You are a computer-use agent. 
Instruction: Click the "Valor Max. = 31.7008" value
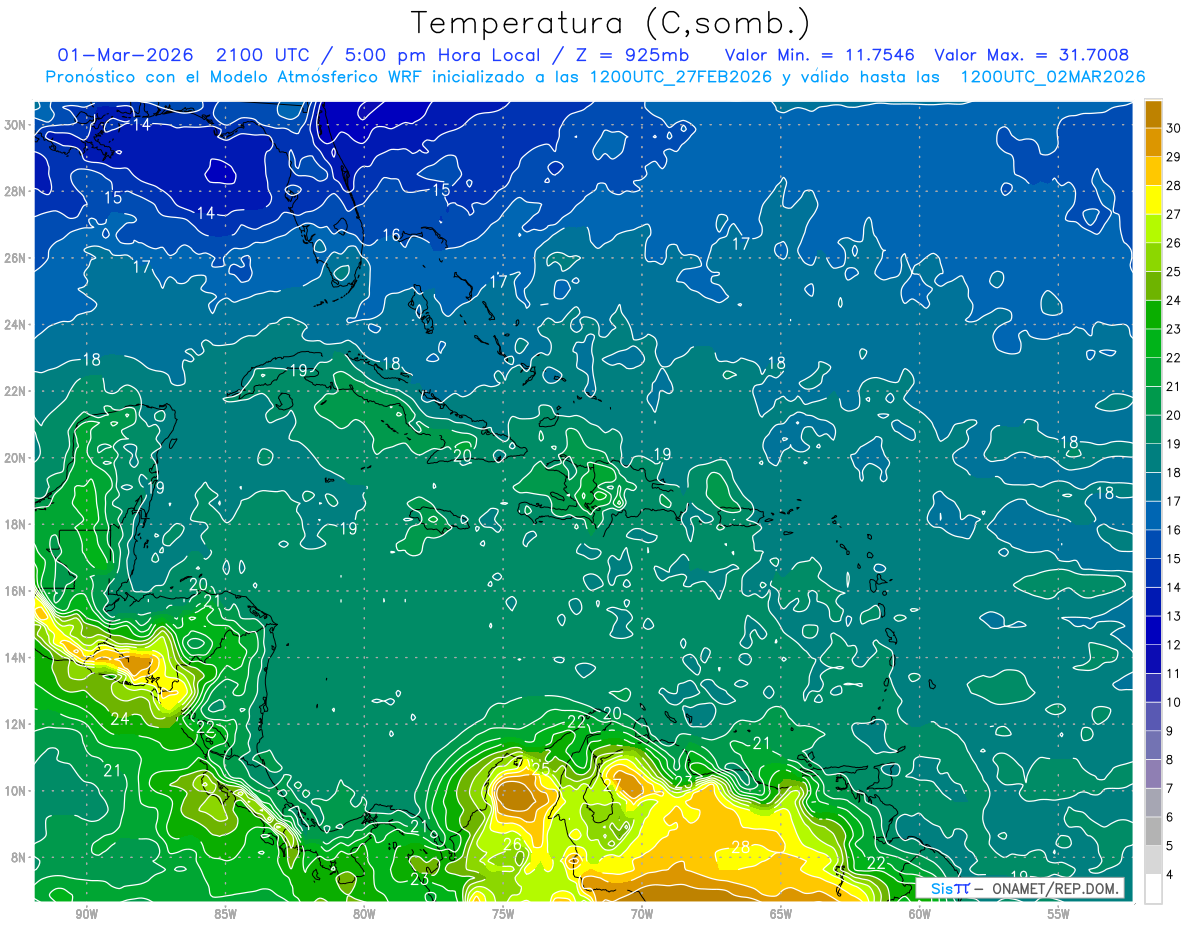tap(1032, 55)
